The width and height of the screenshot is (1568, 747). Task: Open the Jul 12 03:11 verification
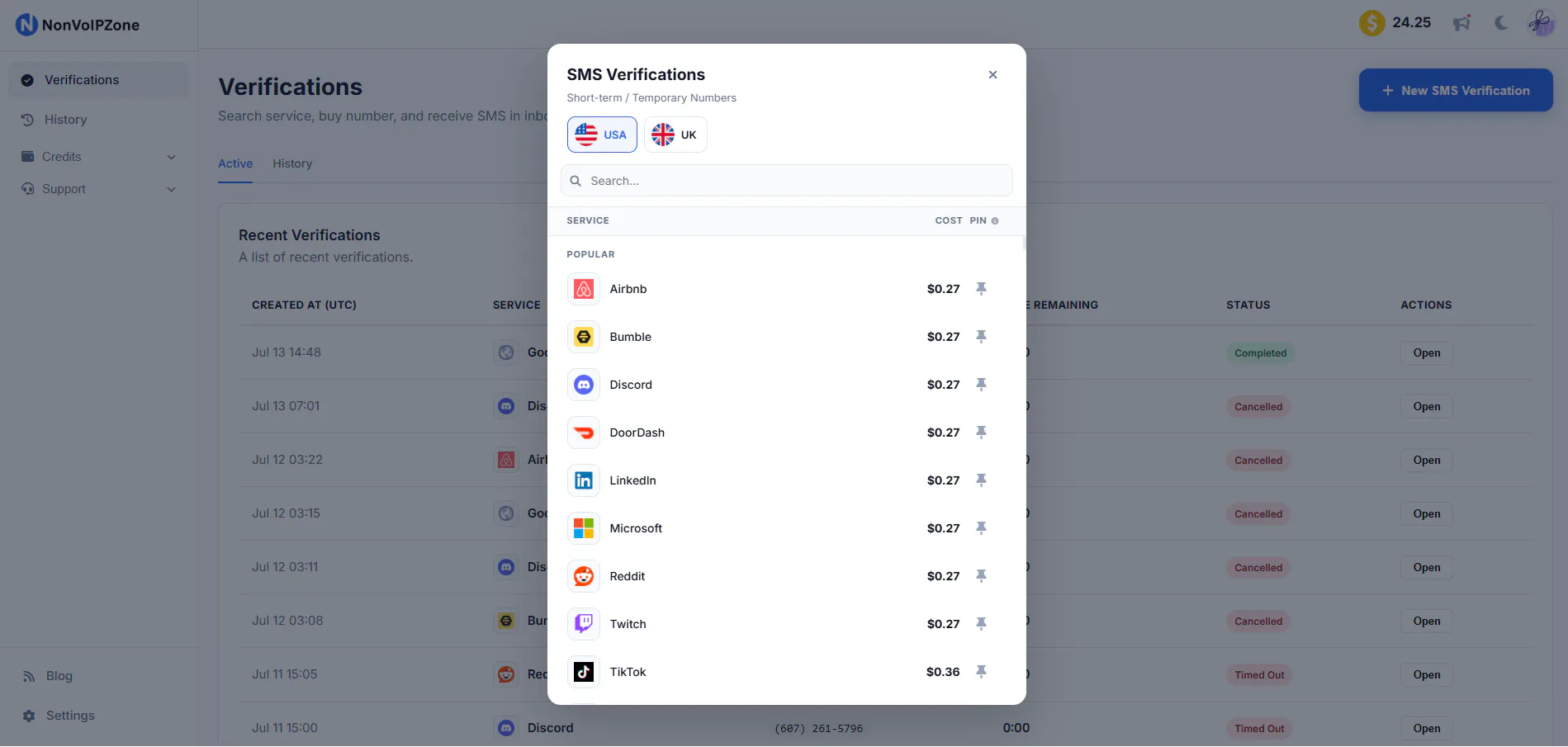click(x=1426, y=568)
